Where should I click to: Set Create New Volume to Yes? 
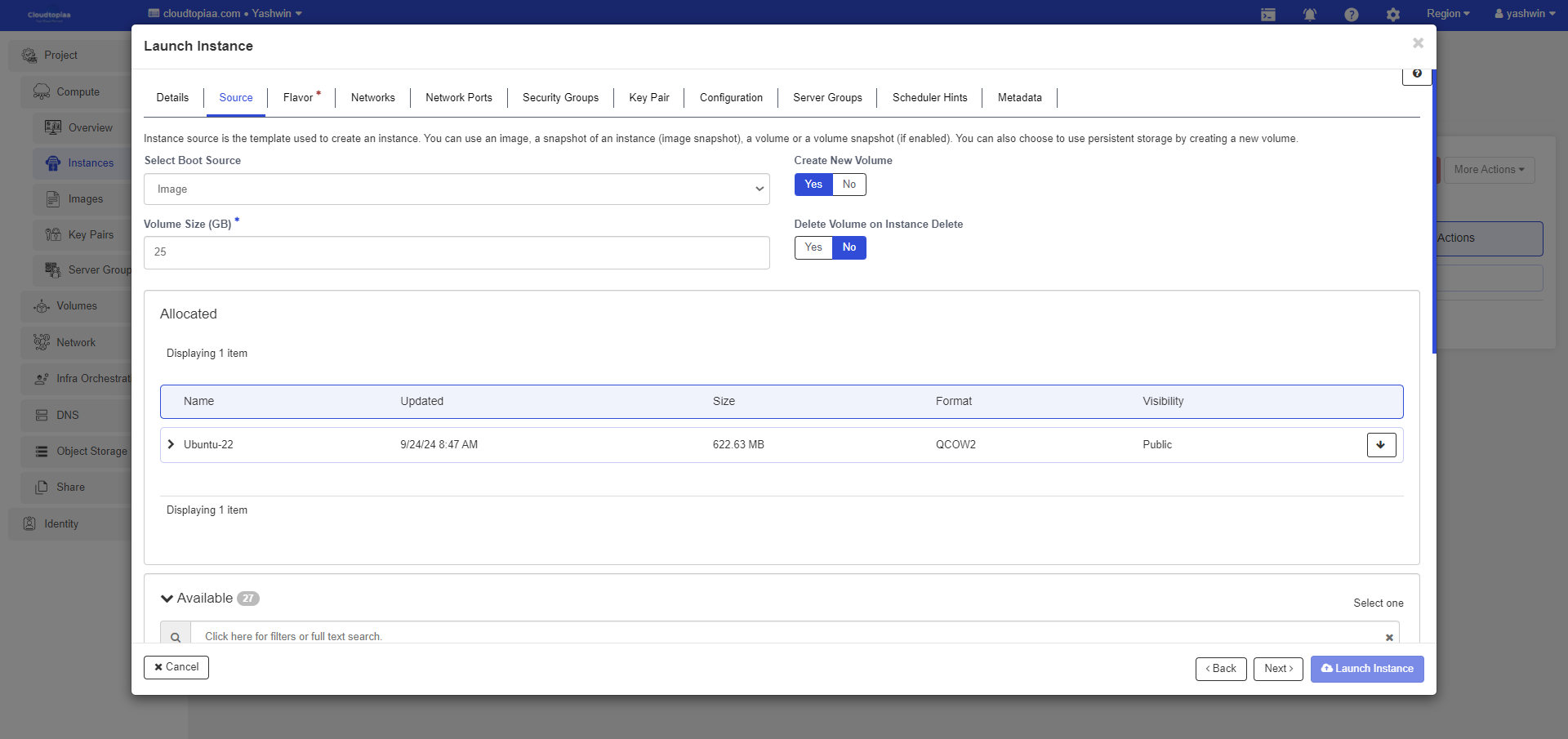click(813, 185)
